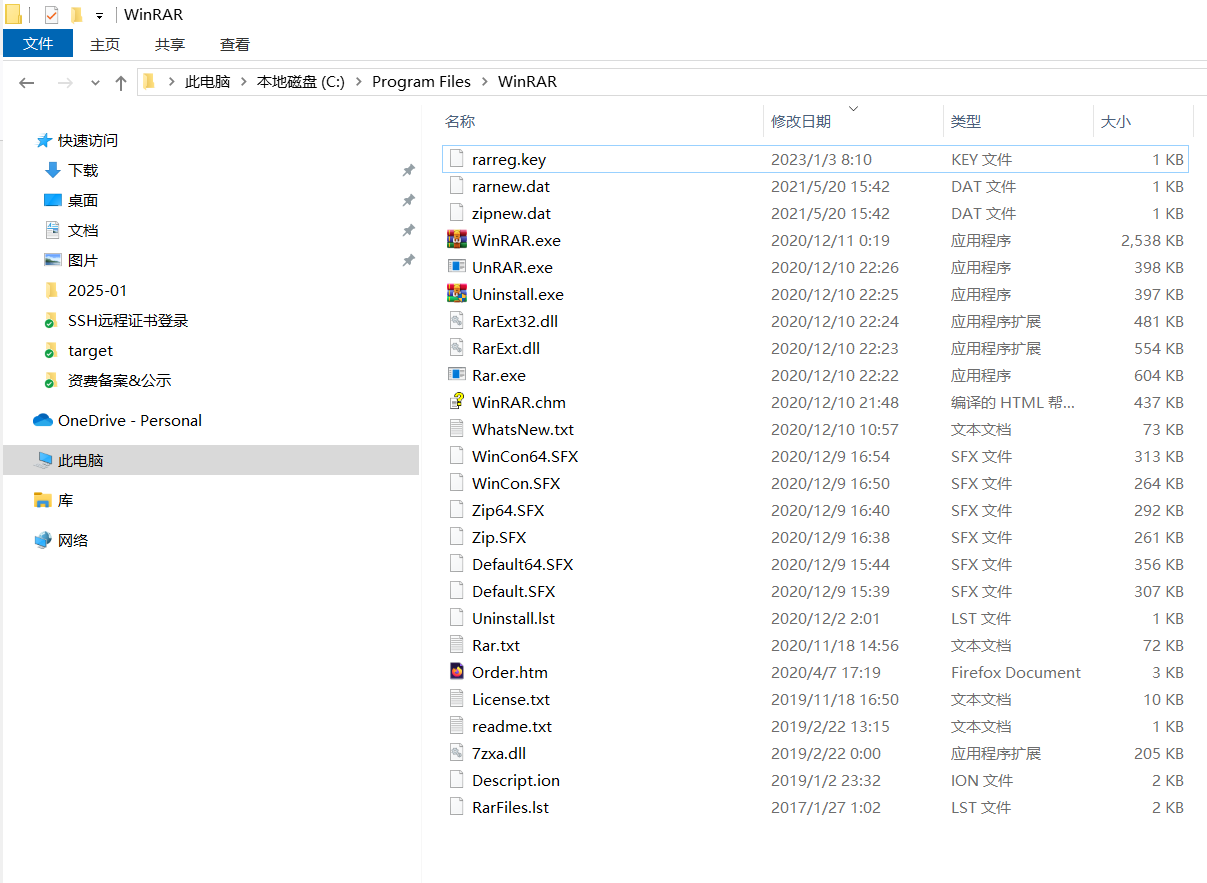Unpin 下载 from quick access
This screenshot has width=1207, height=883.
click(x=408, y=171)
